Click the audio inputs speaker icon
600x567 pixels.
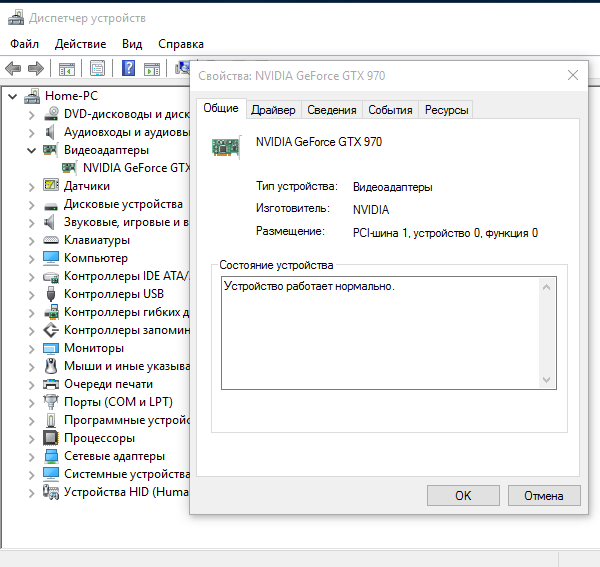[50, 132]
